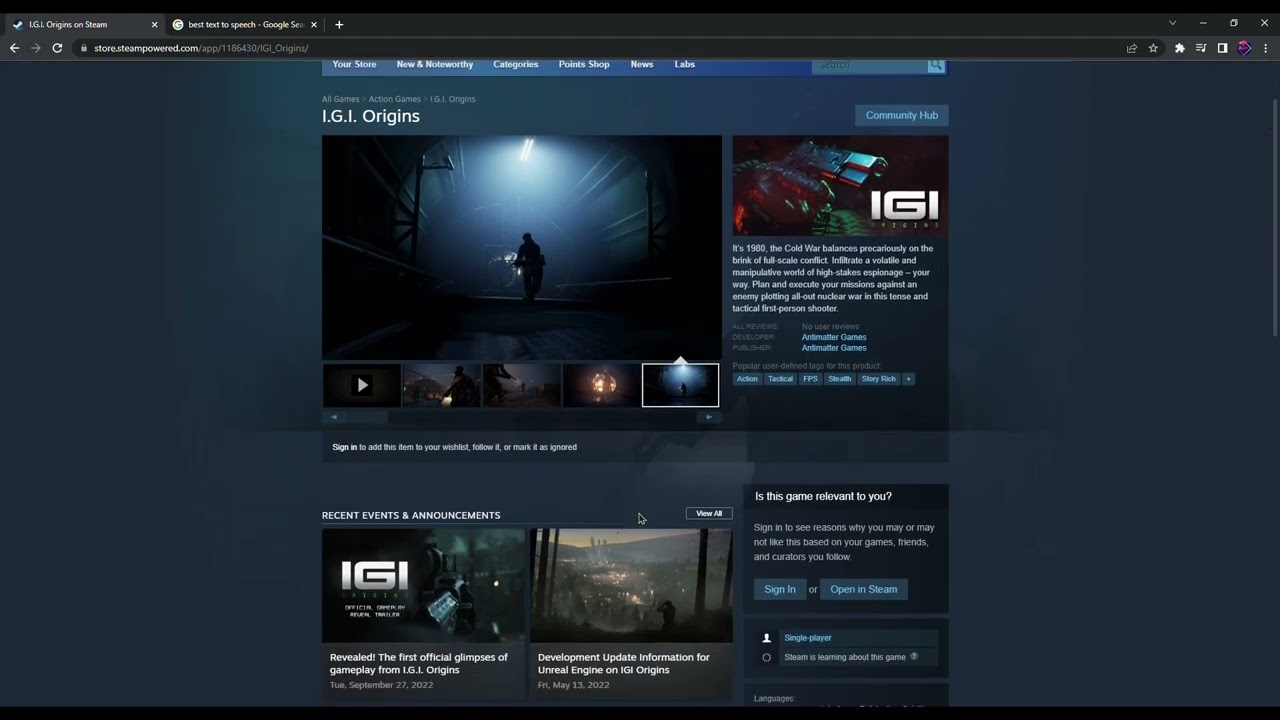Open the tab search chevron
1280x720 pixels.
pos(1172,23)
